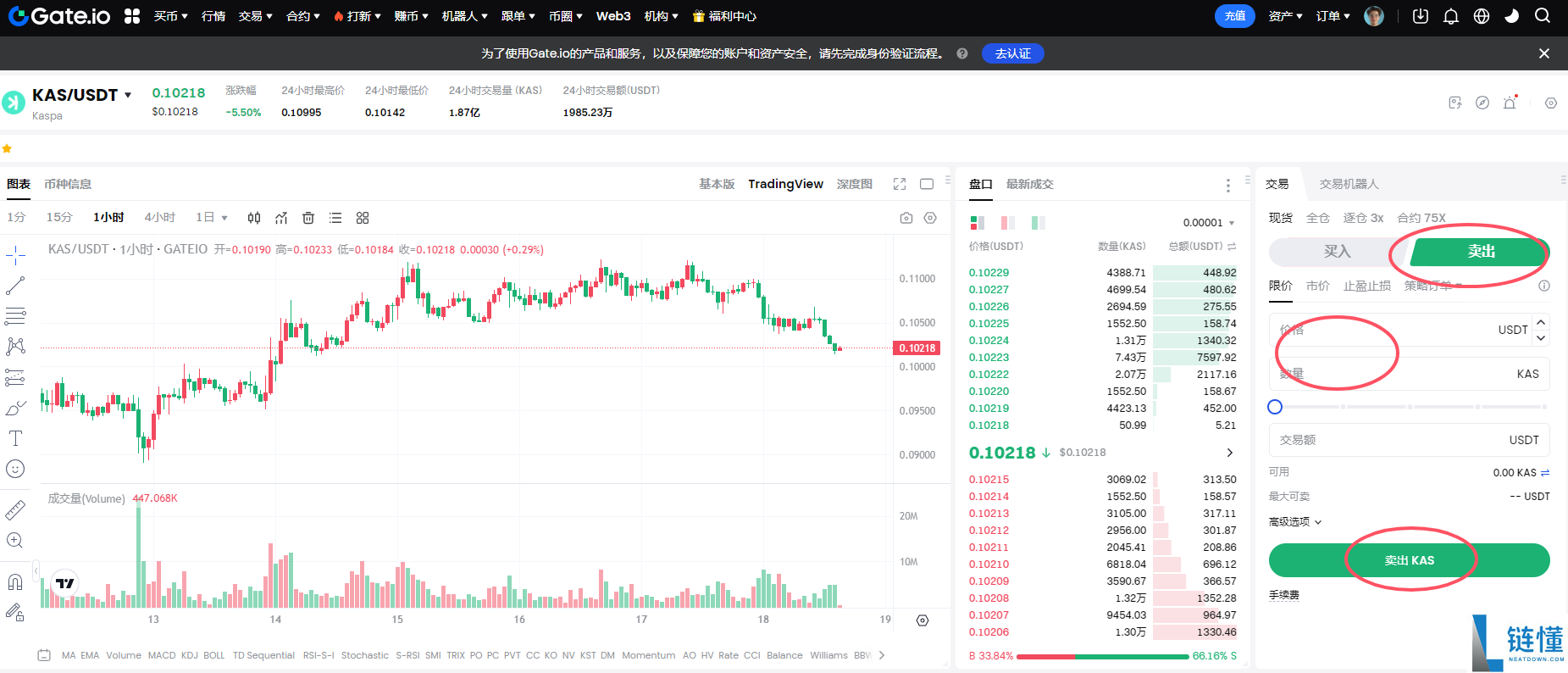Open the 0.00001 price precision dropdown
This screenshot has width=1568, height=673.
pyautogui.click(x=1209, y=223)
